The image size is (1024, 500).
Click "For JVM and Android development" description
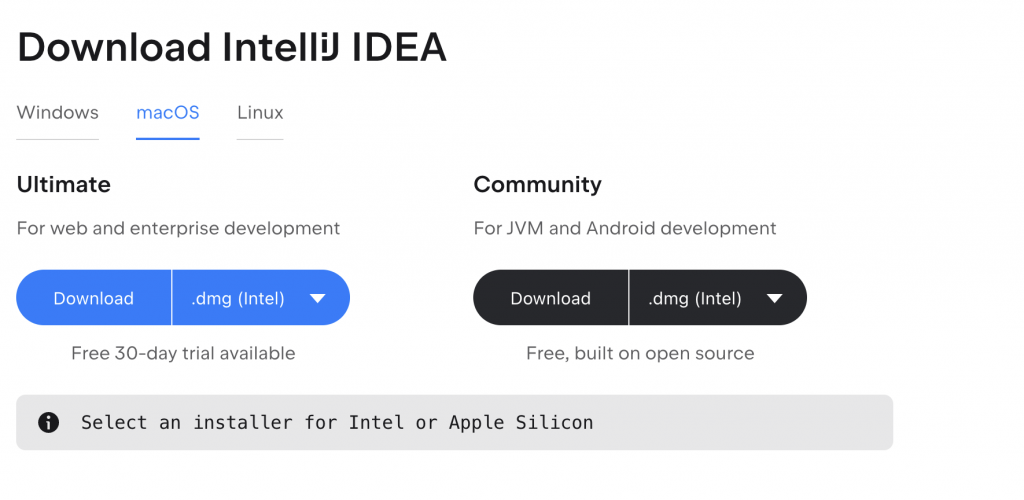625,229
